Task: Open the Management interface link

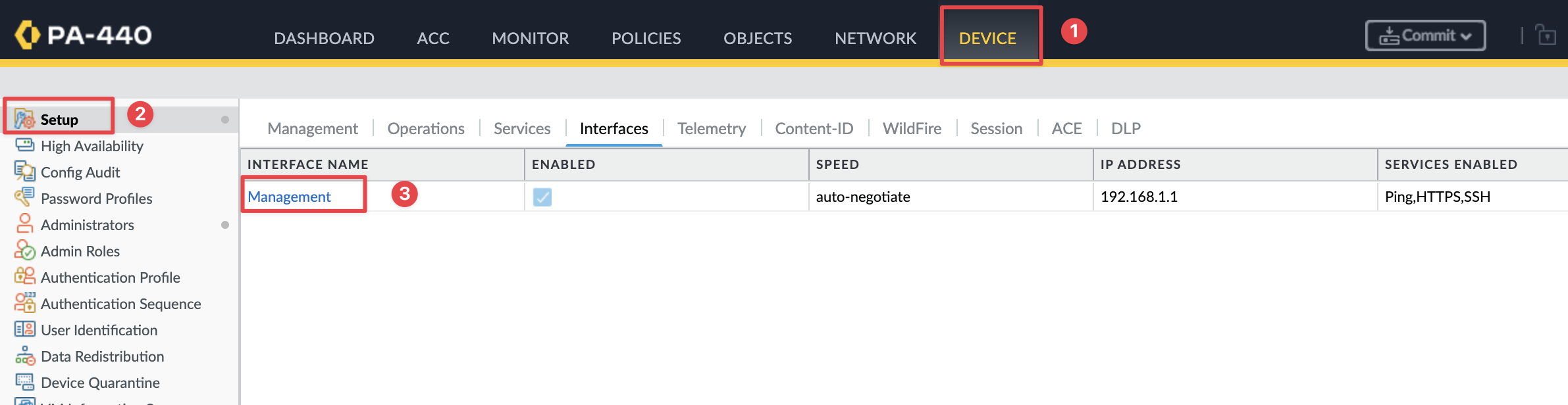Action: click(289, 197)
